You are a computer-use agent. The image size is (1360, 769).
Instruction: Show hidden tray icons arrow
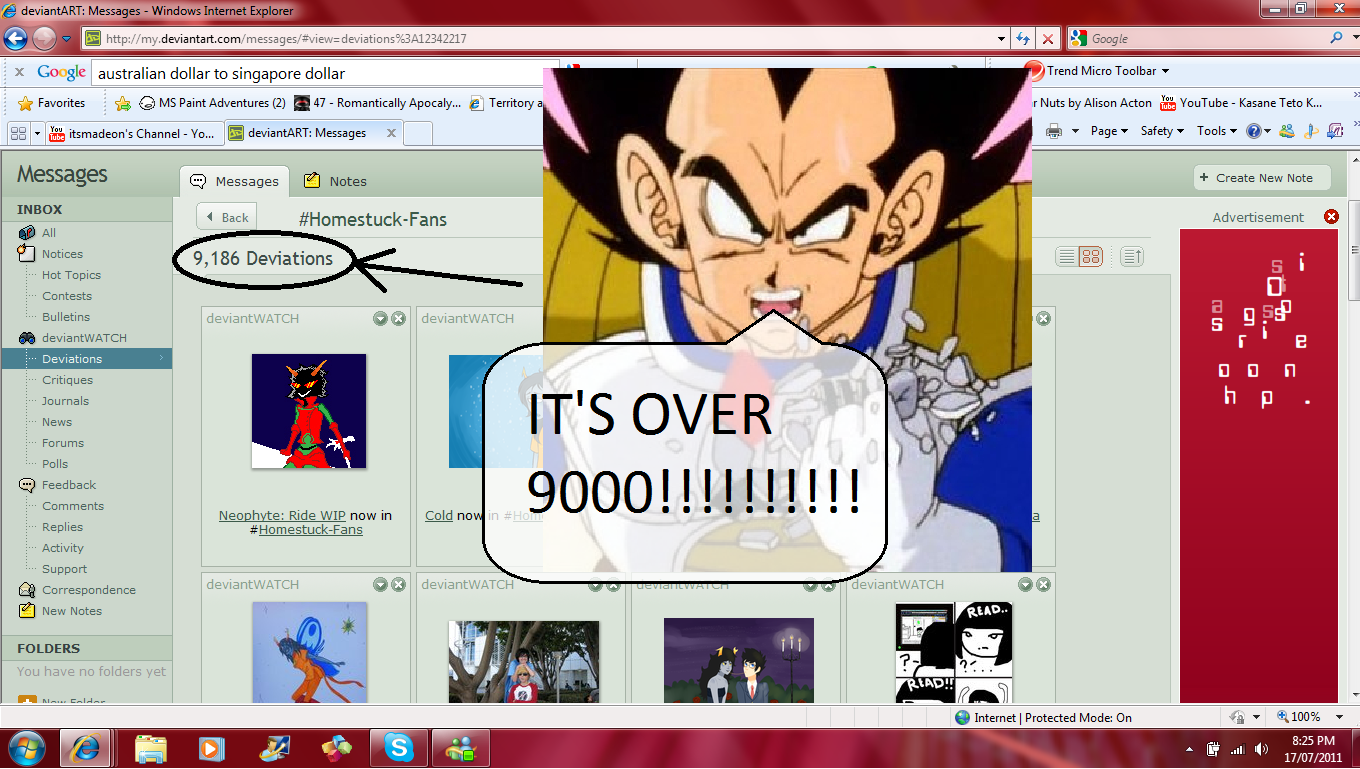(x=1190, y=749)
